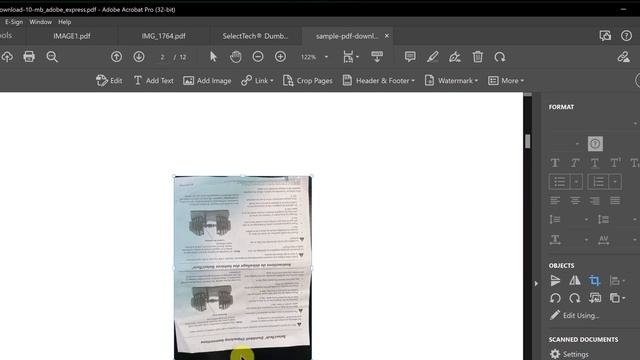640x360 pixels.
Task: Print the document with printer icon
Action: click(29, 57)
